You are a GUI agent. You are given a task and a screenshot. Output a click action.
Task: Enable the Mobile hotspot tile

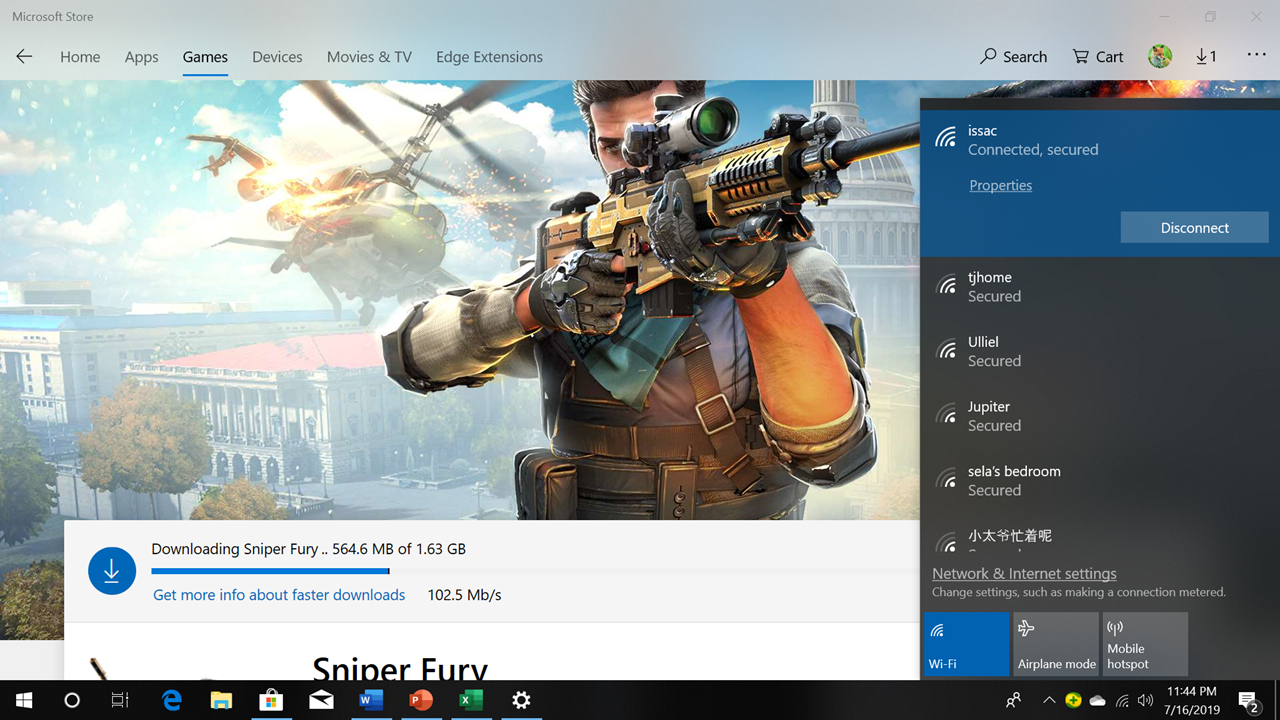[1145, 644]
